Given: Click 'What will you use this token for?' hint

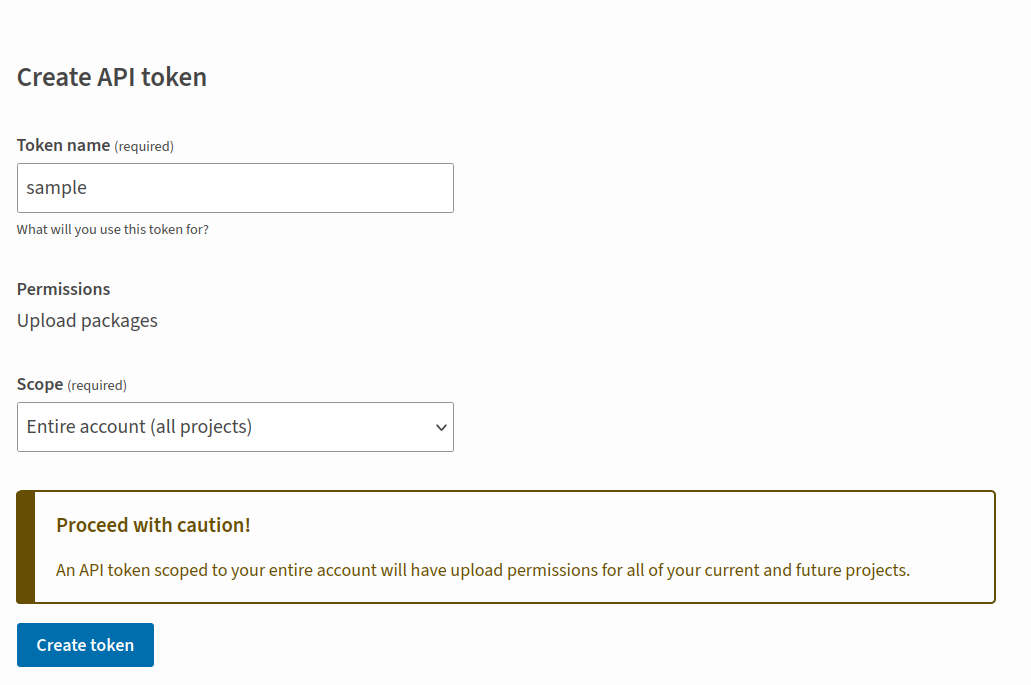Looking at the screenshot, I should point(113,229).
